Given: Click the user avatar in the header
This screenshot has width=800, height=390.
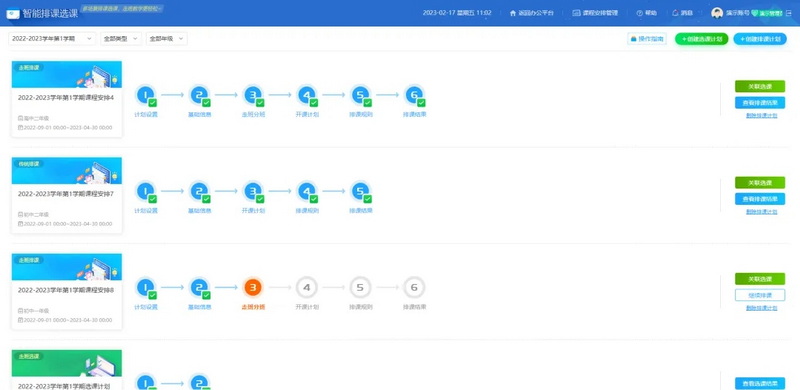Looking at the screenshot, I should tap(717, 13).
